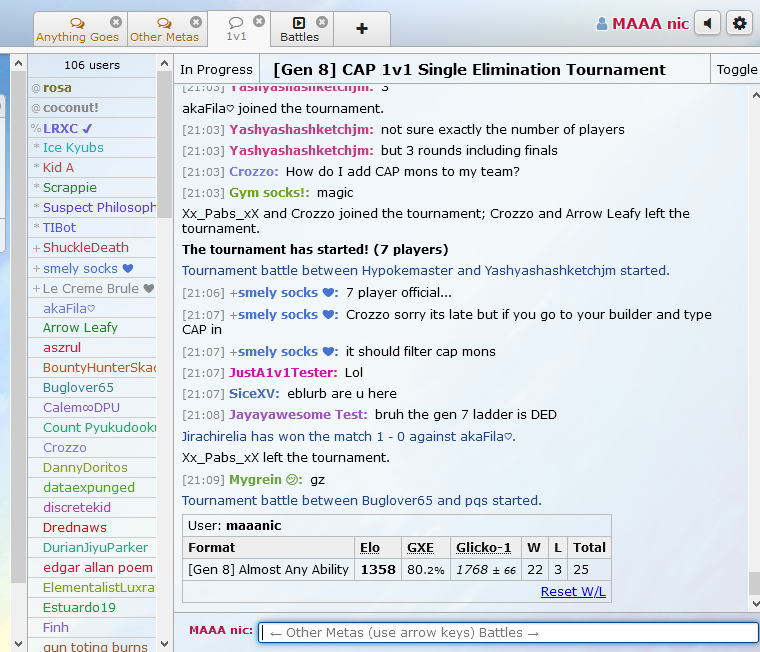The image size is (760, 652).
Task: Click Gym socks! username in chat
Action: pyautogui.click(x=269, y=192)
